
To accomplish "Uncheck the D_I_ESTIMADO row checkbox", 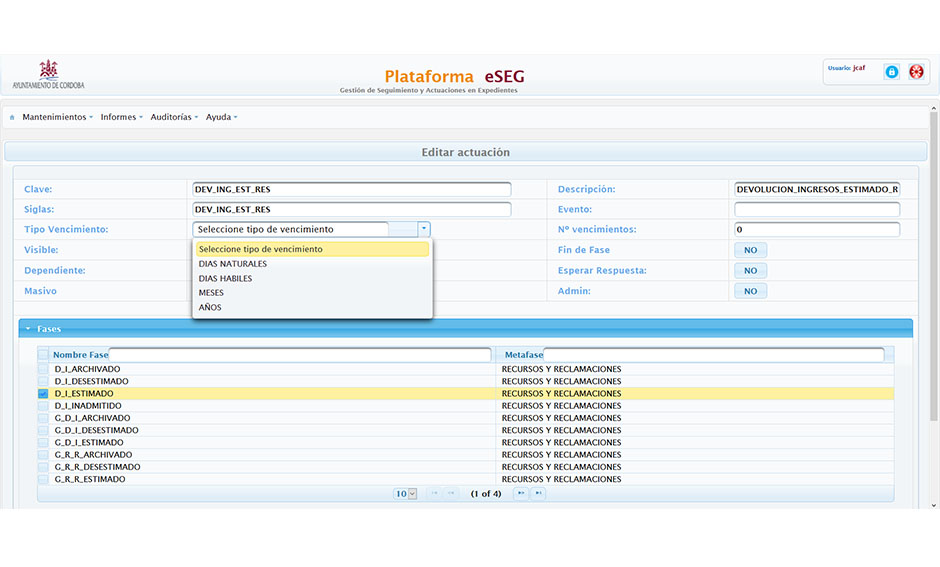I will click(x=43, y=394).
